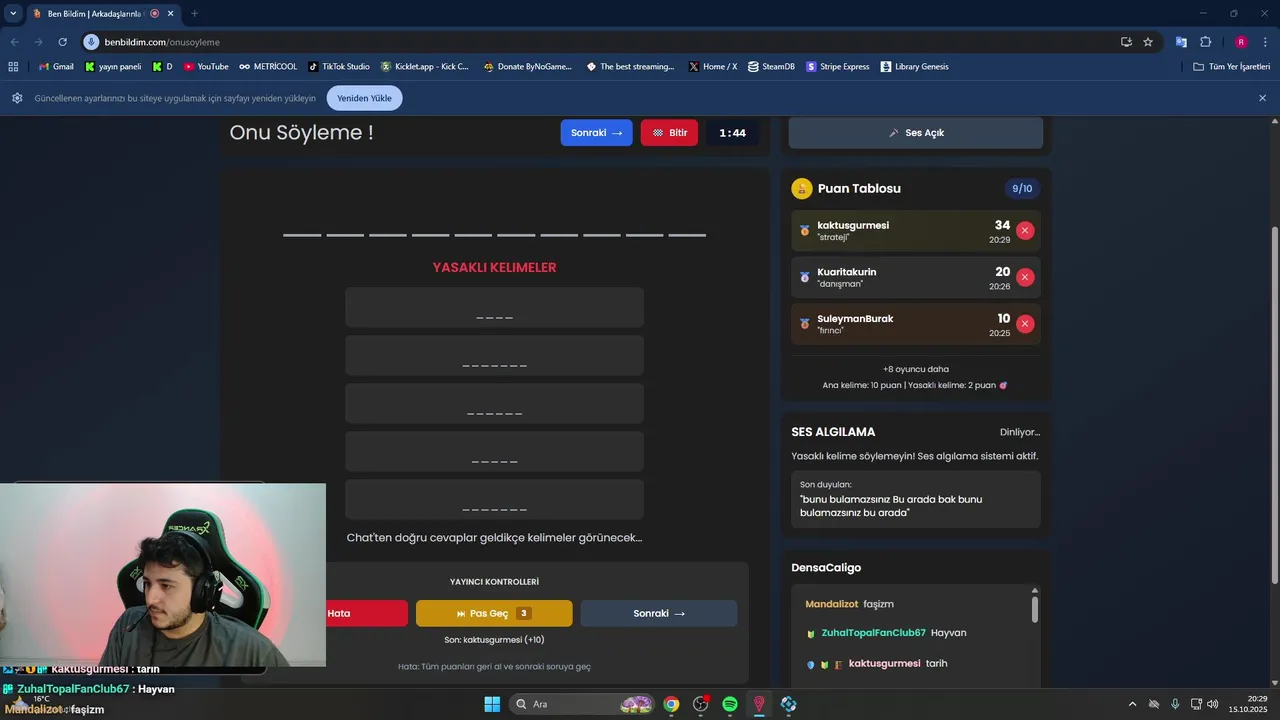Open Spotify from the taskbar
The height and width of the screenshot is (720, 1280).
coord(730,704)
